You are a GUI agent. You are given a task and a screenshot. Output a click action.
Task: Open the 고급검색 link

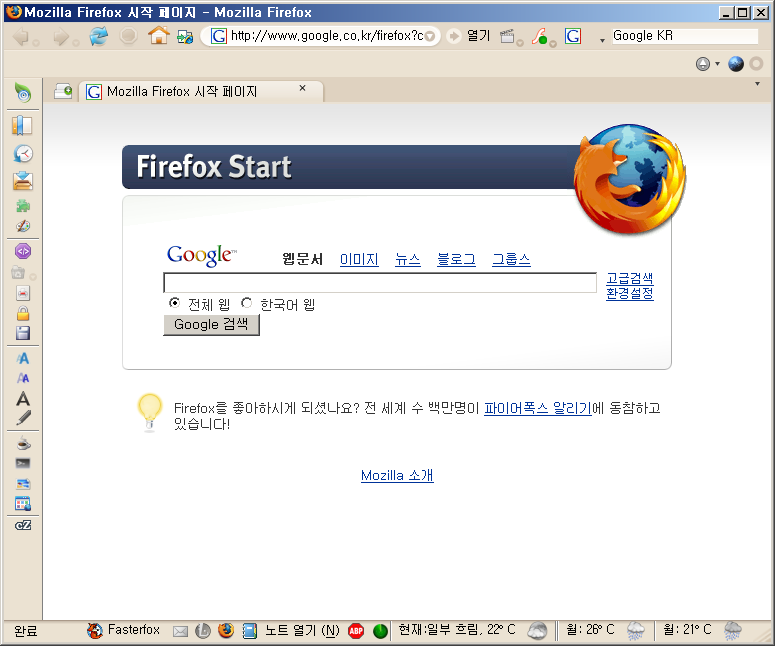[x=630, y=278]
